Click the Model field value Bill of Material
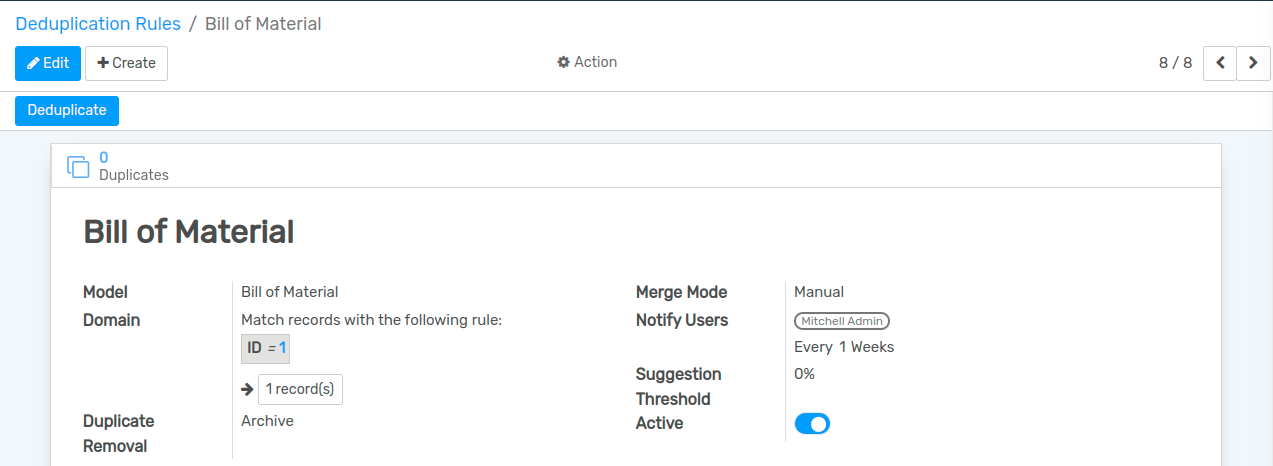 tap(289, 292)
